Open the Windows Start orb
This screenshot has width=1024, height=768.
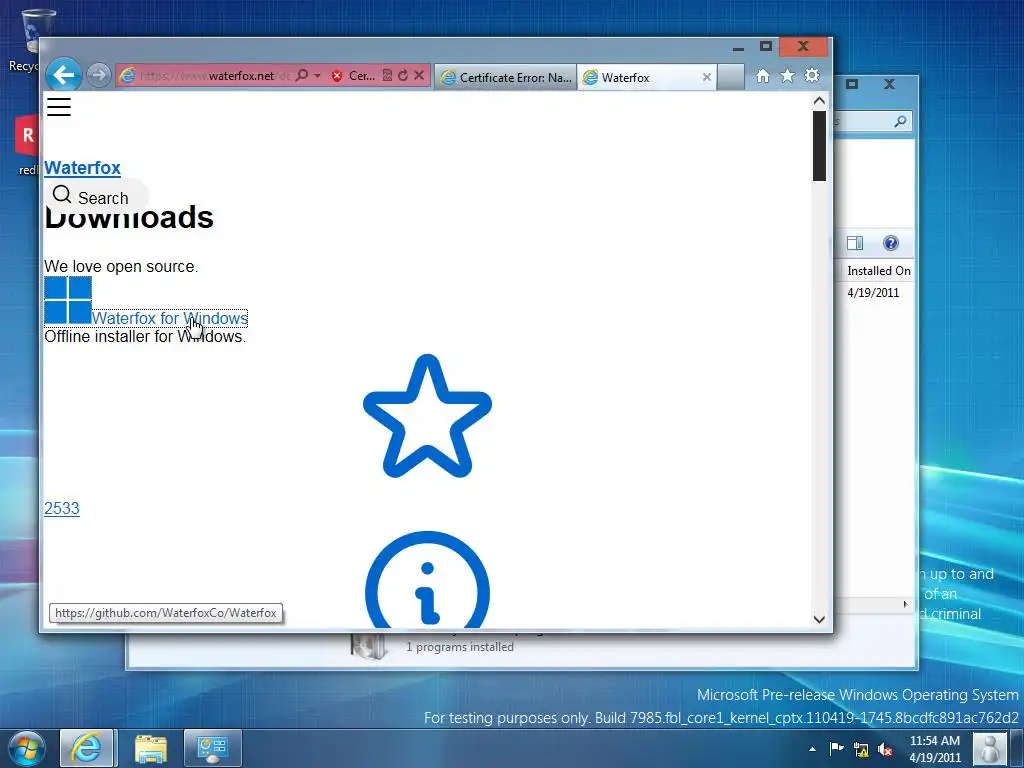coord(27,748)
